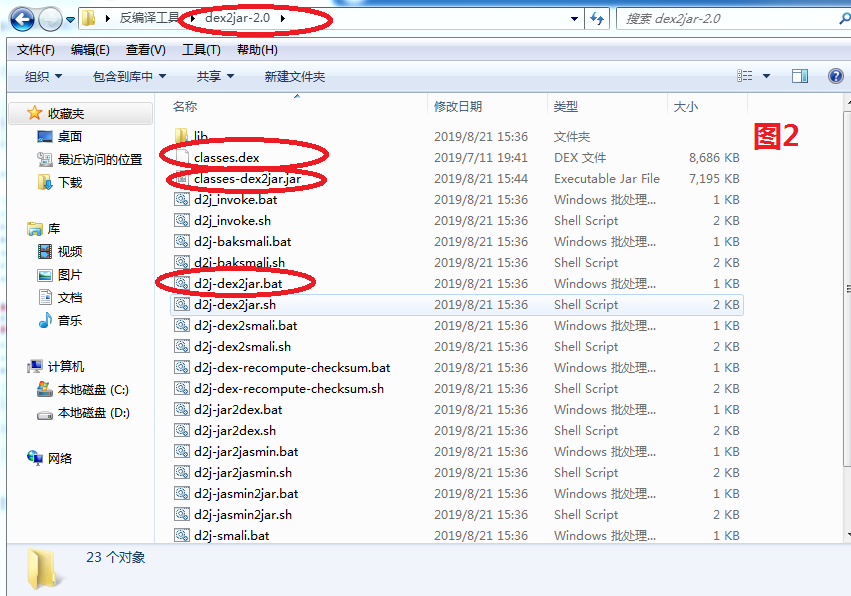Open recent locations dropdown beside Forward arrow

(71, 20)
